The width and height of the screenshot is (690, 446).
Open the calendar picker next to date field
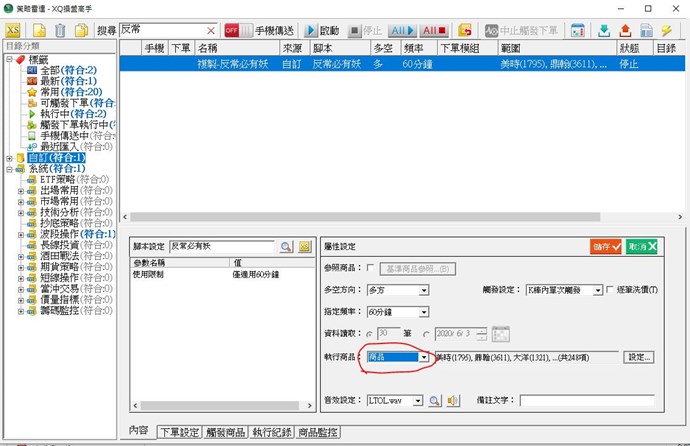[x=501, y=334]
